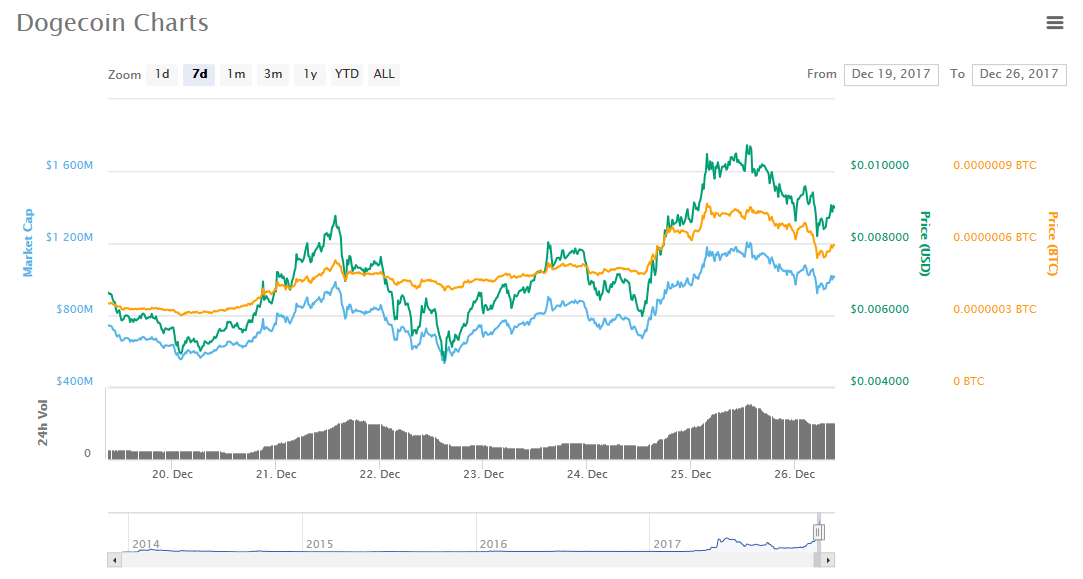Click the 0.0000003 BTC label
This screenshot has width=1083, height=579.
pyautogui.click(x=995, y=309)
